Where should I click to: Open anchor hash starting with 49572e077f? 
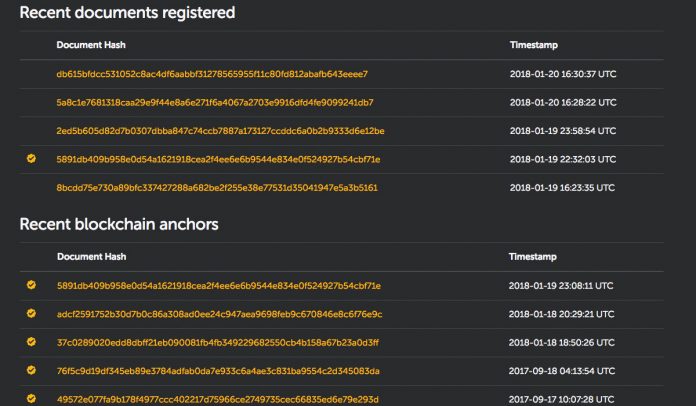tap(217, 399)
